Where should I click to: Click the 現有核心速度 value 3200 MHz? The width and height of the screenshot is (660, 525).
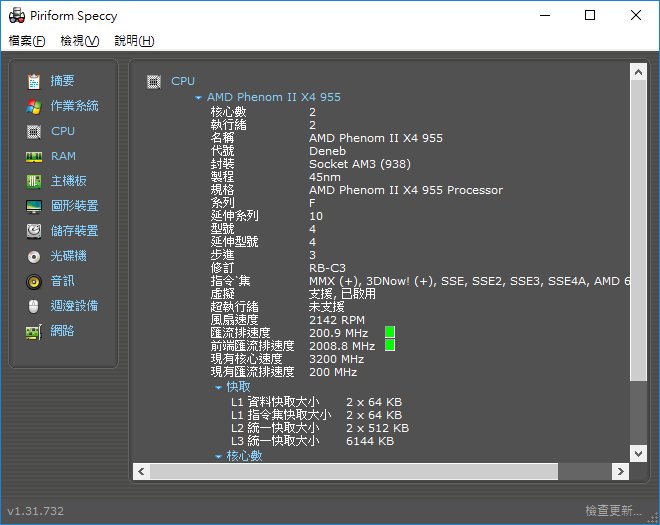[x=337, y=360]
